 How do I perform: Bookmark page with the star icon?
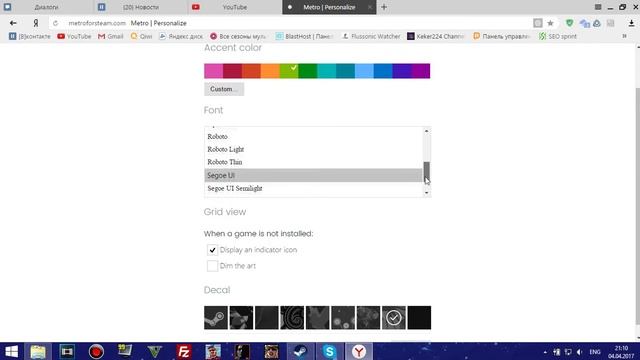tap(550, 23)
